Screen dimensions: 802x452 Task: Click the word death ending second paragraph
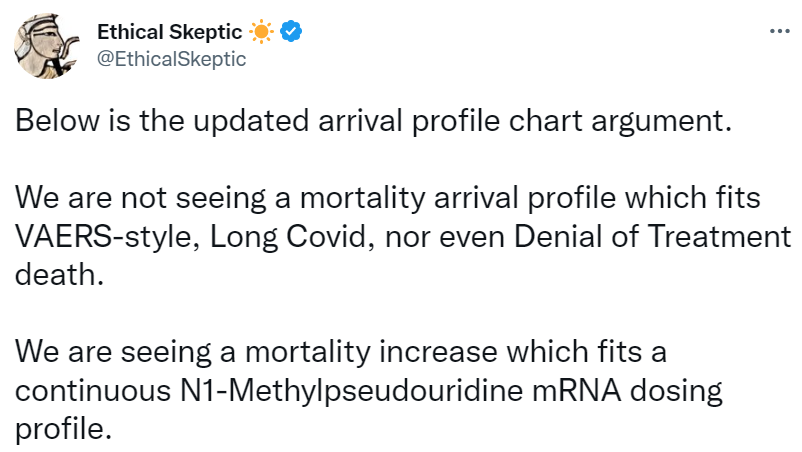[x=55, y=276]
